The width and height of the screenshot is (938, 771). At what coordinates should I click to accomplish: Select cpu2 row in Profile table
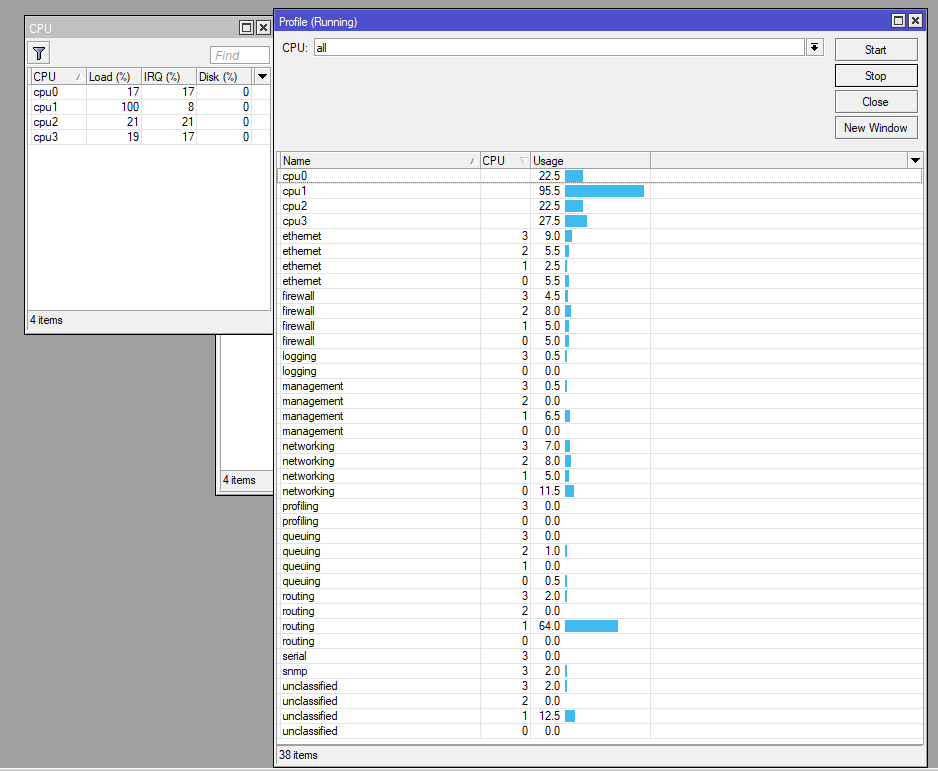click(x=601, y=206)
